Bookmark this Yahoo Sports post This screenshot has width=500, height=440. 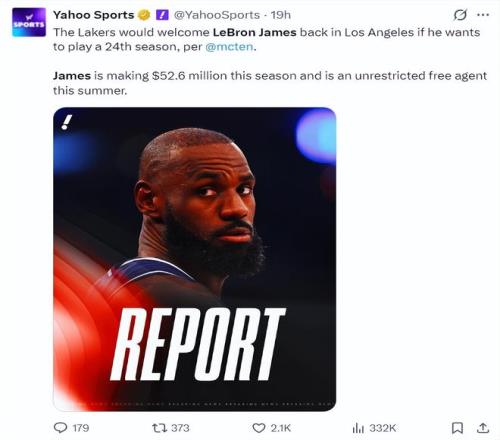click(x=457, y=428)
